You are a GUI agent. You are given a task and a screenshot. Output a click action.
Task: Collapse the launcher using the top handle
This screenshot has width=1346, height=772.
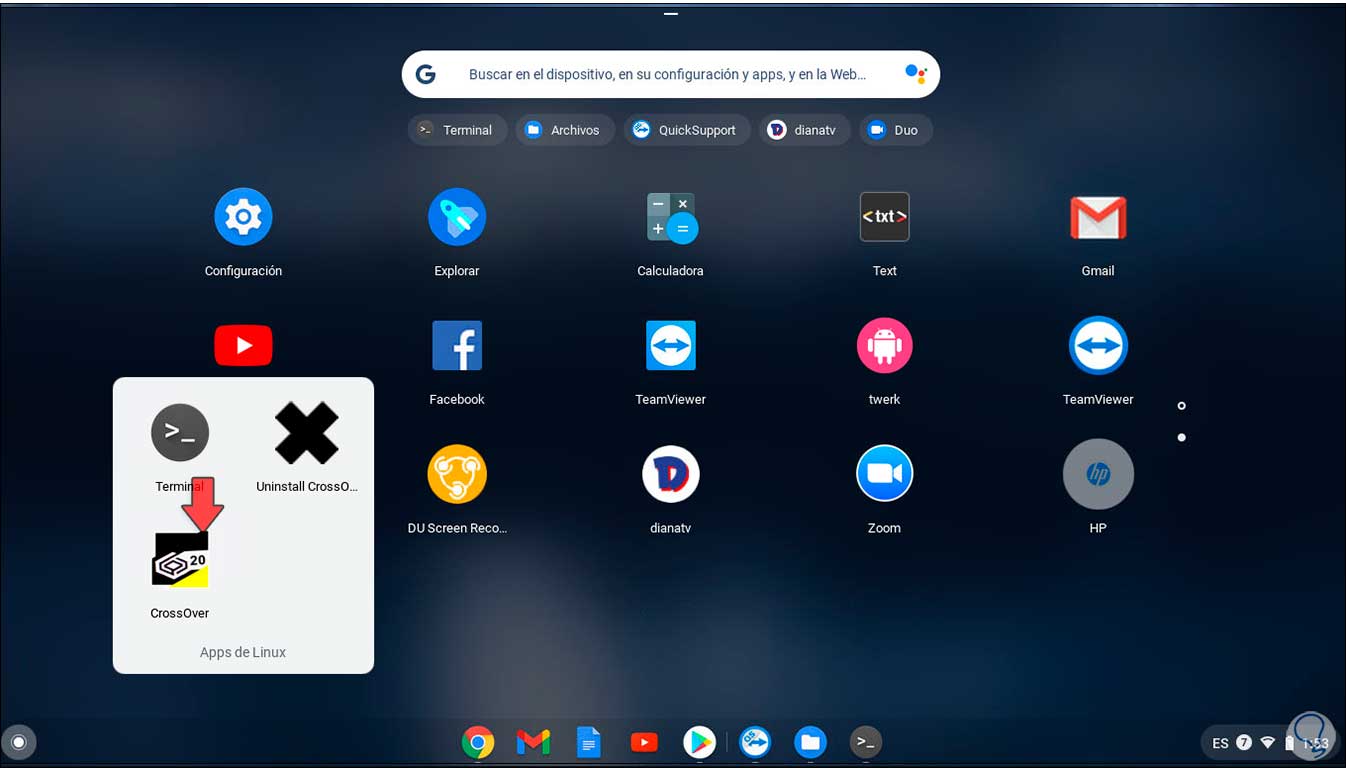[671, 14]
